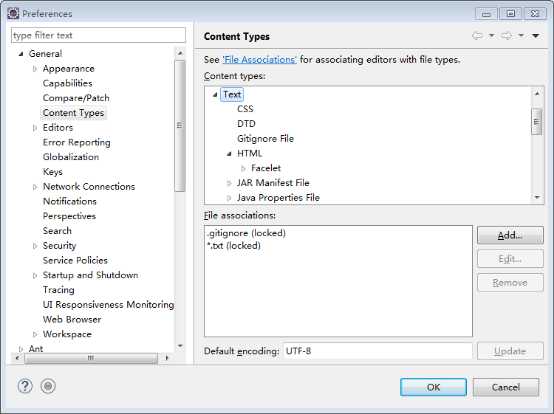554x414 pixels.
Task: Open the Tracing preference page
Action: pyautogui.click(x=59, y=290)
